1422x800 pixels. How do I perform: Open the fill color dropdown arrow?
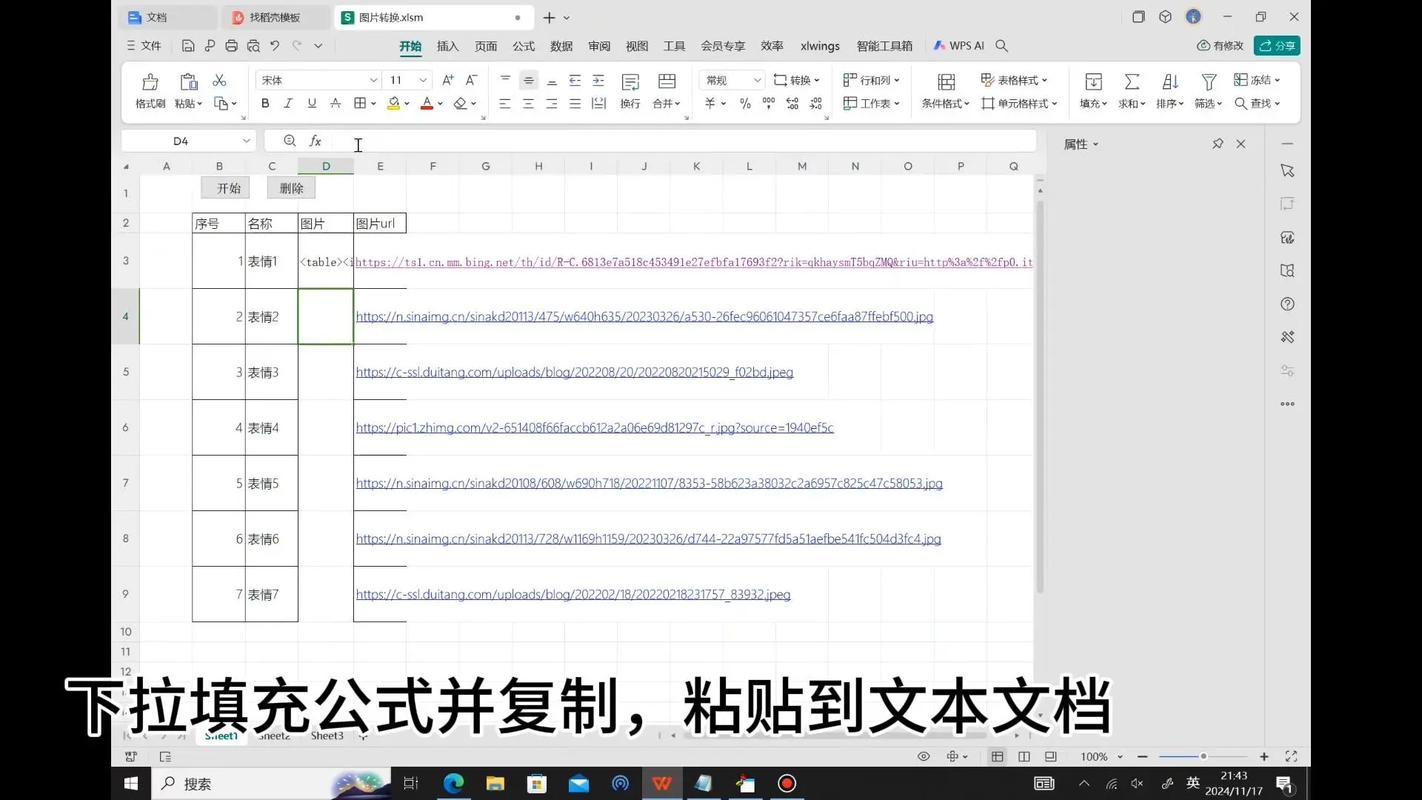click(x=405, y=103)
